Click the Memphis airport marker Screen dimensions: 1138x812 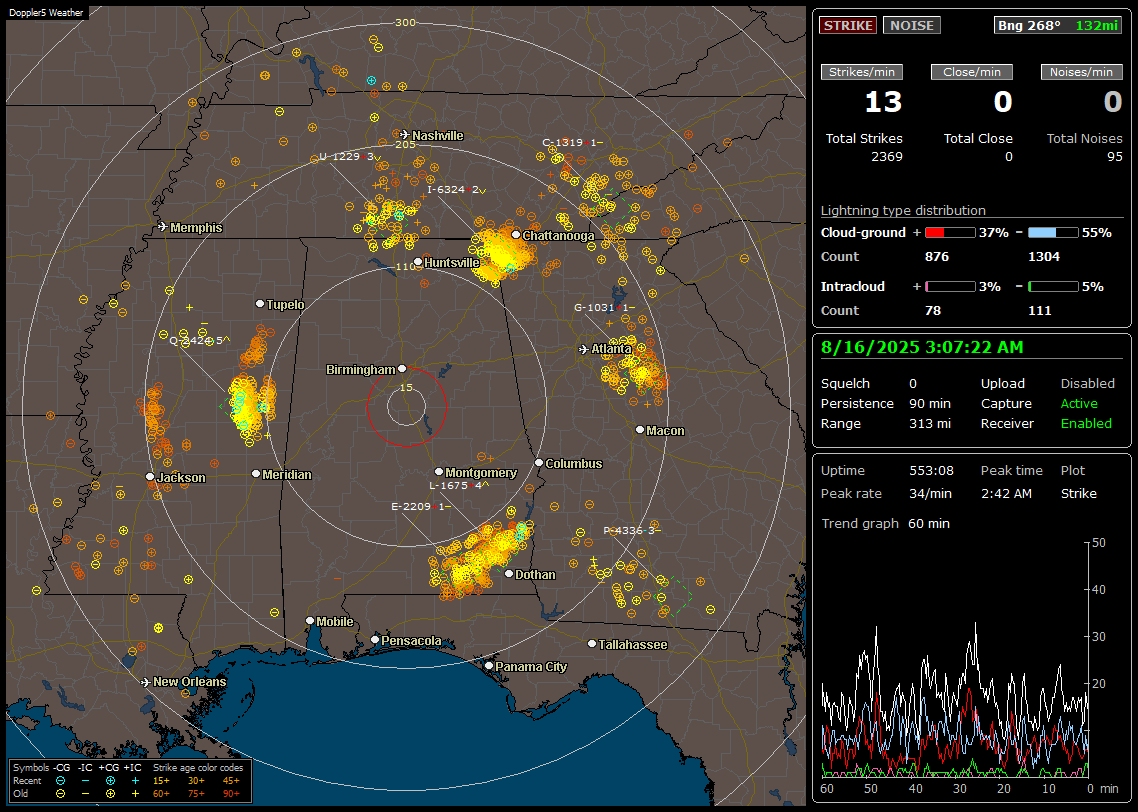click(x=163, y=227)
